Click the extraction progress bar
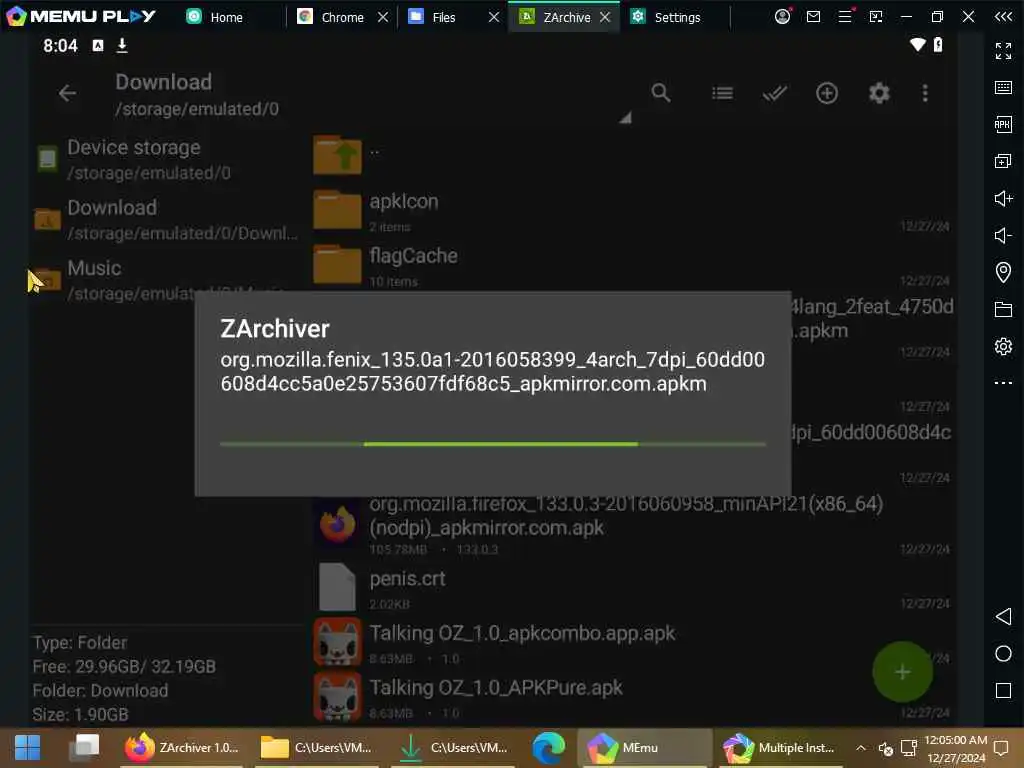 click(x=492, y=444)
